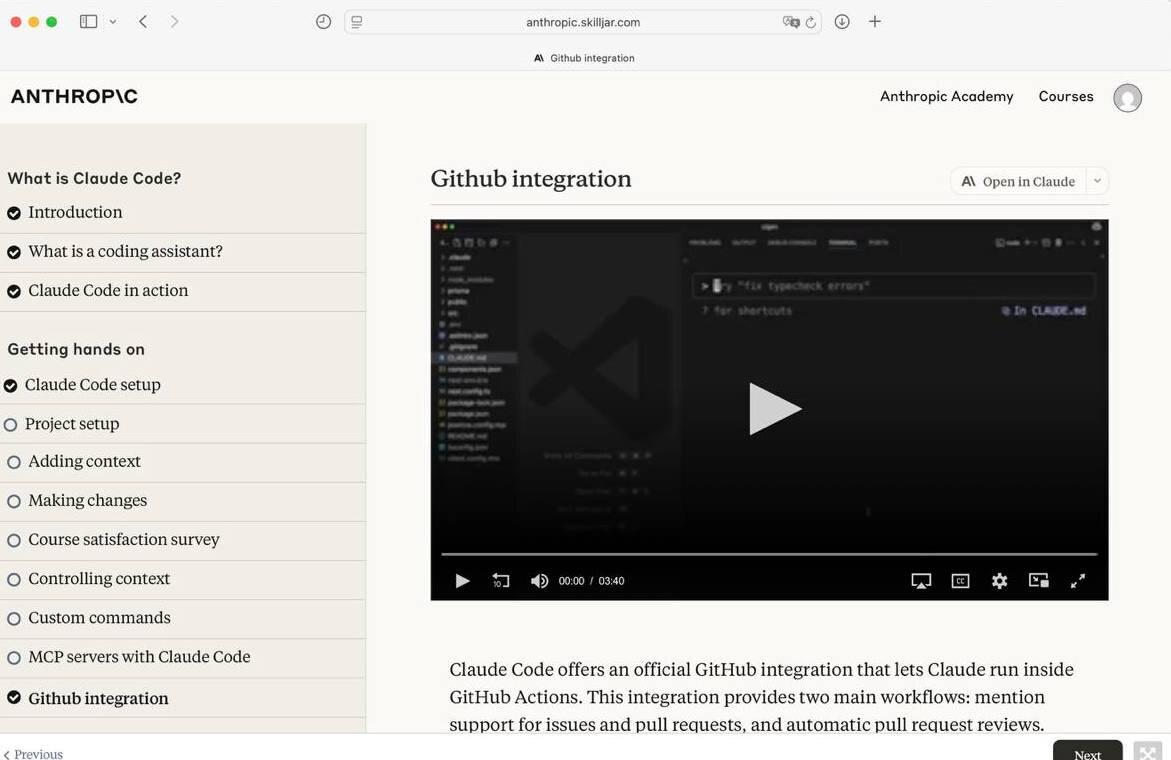Enable picture-in-picture mode icon
Viewport: 1171px width, 760px height.
[1039, 581]
